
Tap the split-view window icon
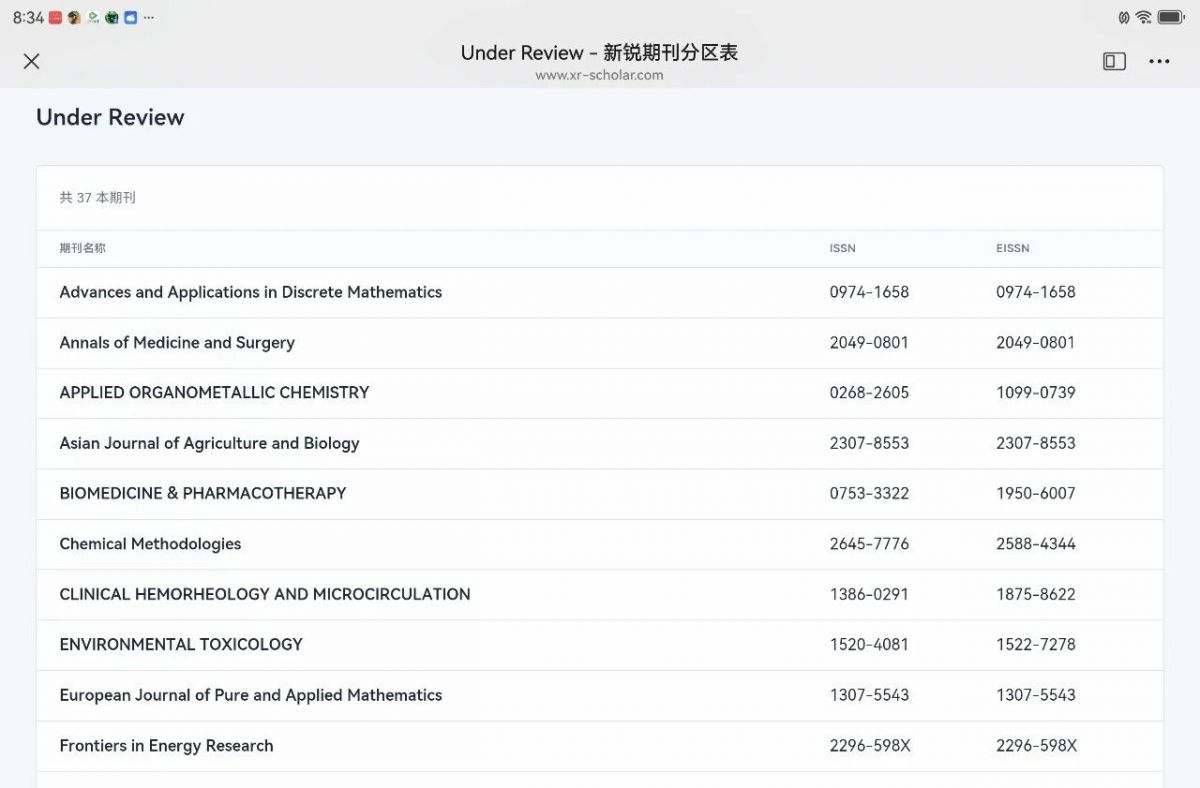coord(1114,61)
